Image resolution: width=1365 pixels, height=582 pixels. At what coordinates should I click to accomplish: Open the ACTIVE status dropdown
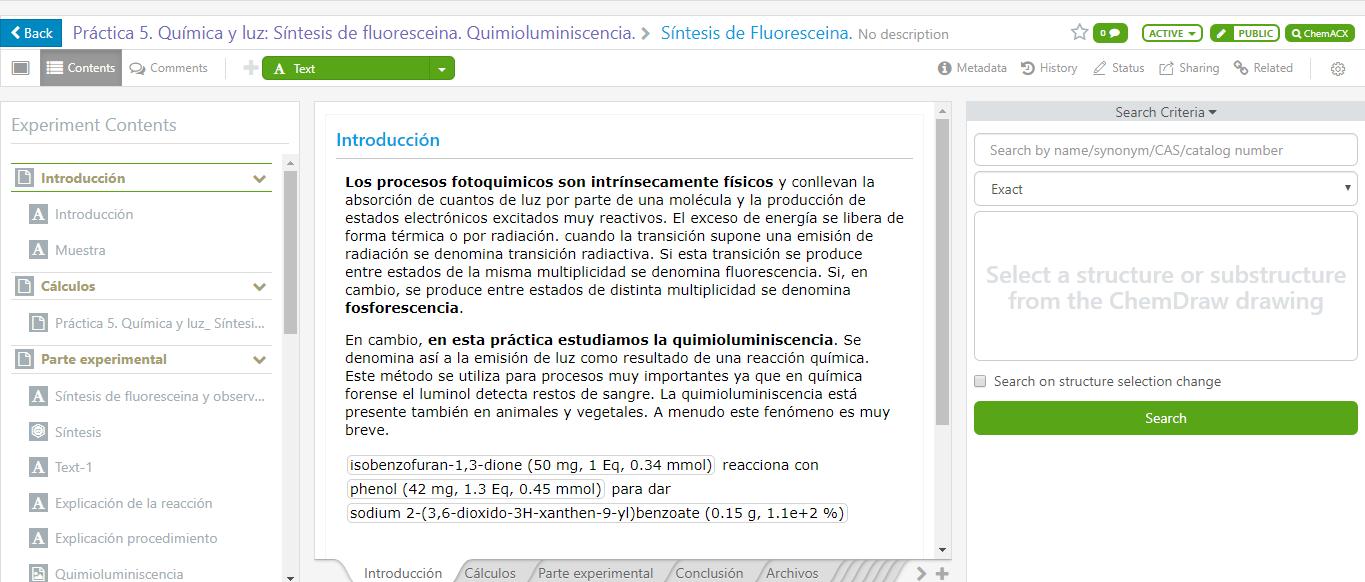pyautogui.click(x=1172, y=33)
